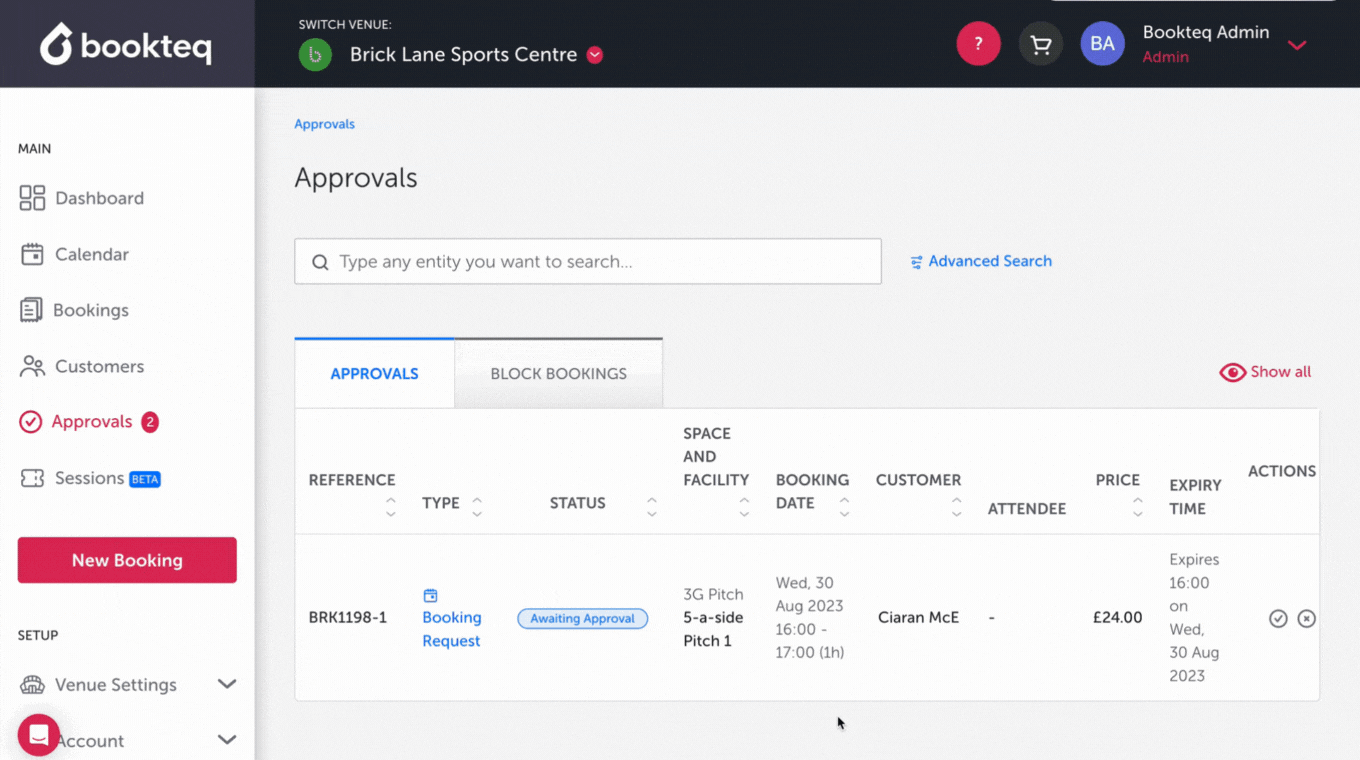Viewport: 1360px width, 760px height.
Task: Approve booking BRK1198-1 with checkmark icon
Action: pos(1277,619)
